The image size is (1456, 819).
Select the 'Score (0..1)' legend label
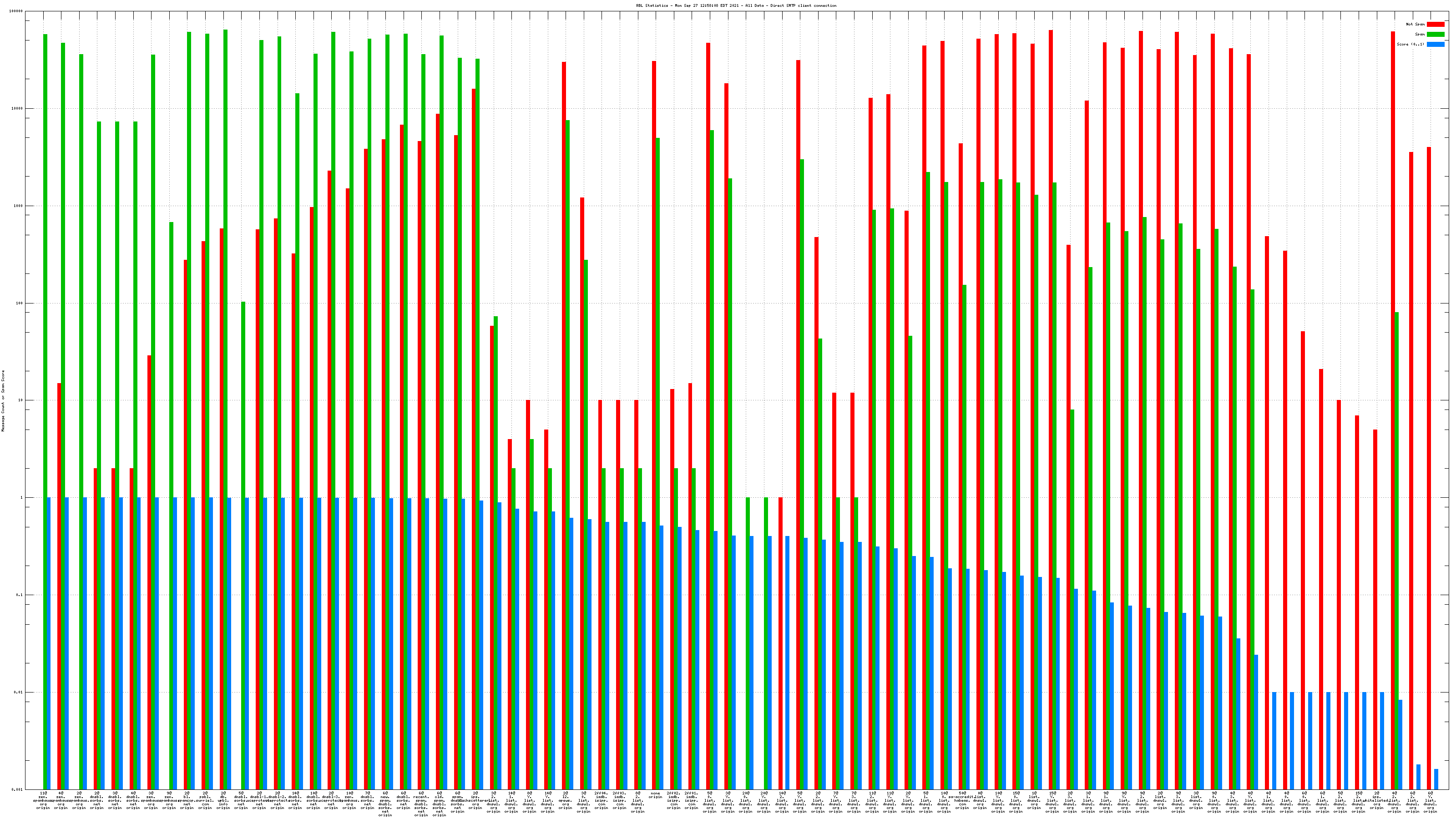[x=1410, y=44]
